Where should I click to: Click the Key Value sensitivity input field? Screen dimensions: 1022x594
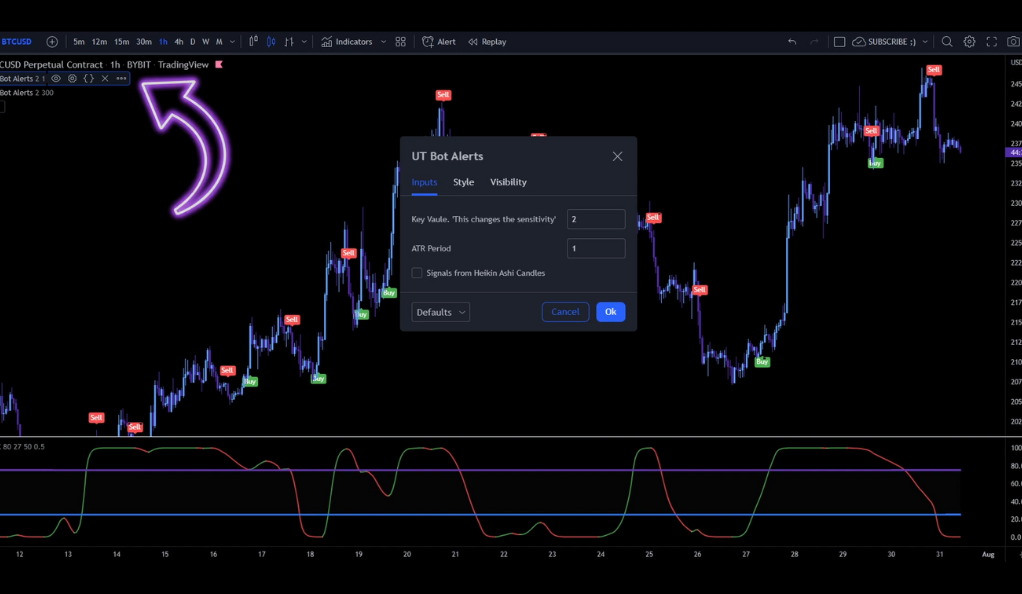(596, 219)
